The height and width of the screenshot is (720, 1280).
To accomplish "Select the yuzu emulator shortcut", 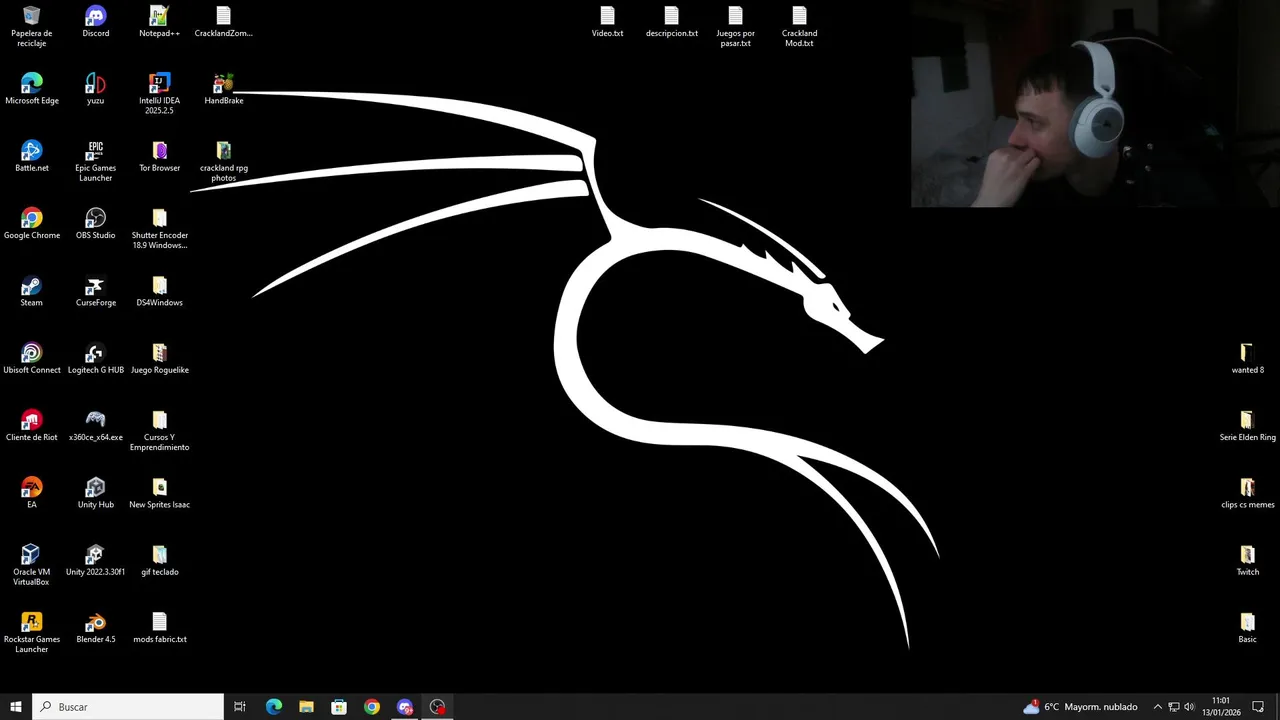I will (x=96, y=89).
